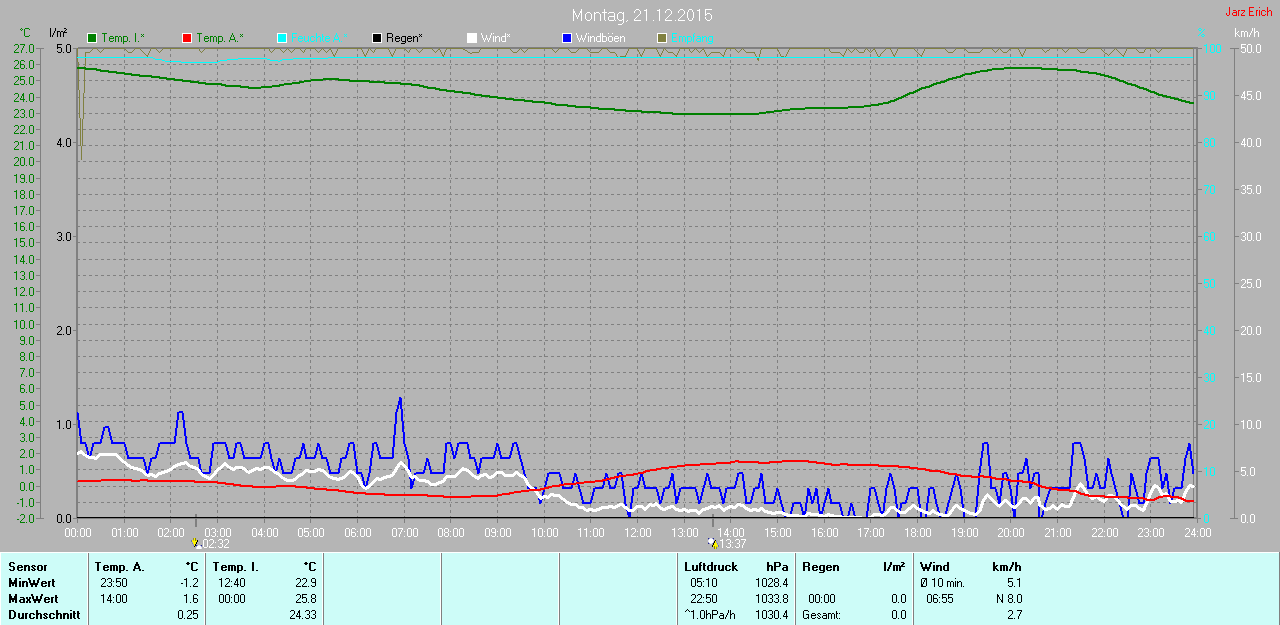This screenshot has width=1280, height=625.
Task: Click the red Temp. A. legend swatch
Action: (187, 38)
